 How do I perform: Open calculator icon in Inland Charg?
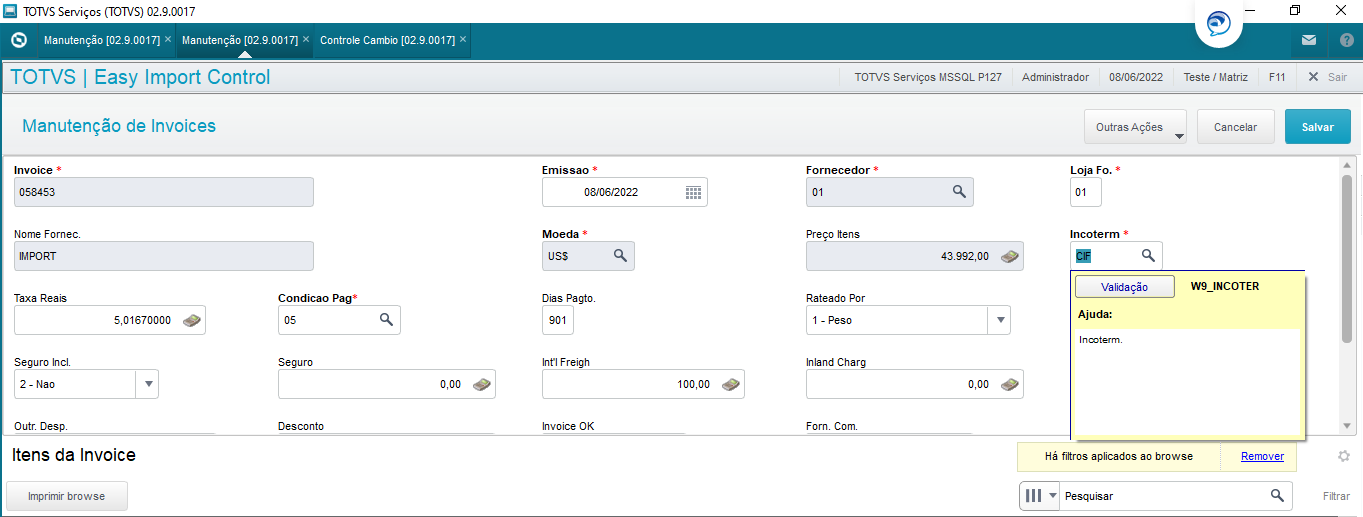[1010, 384]
